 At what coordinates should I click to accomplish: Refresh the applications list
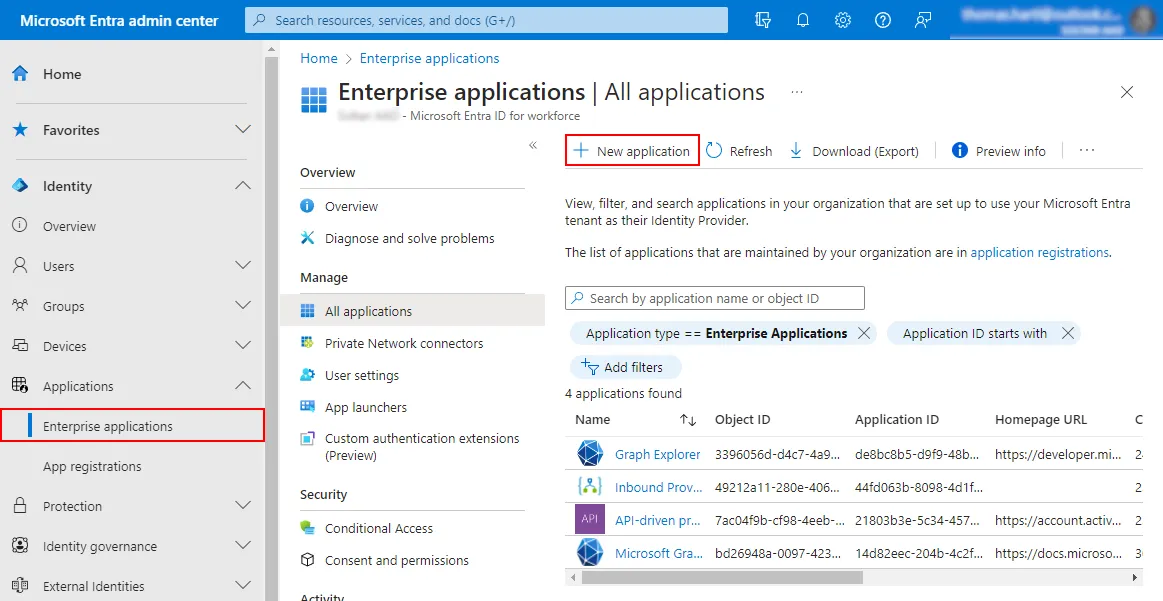coord(740,150)
